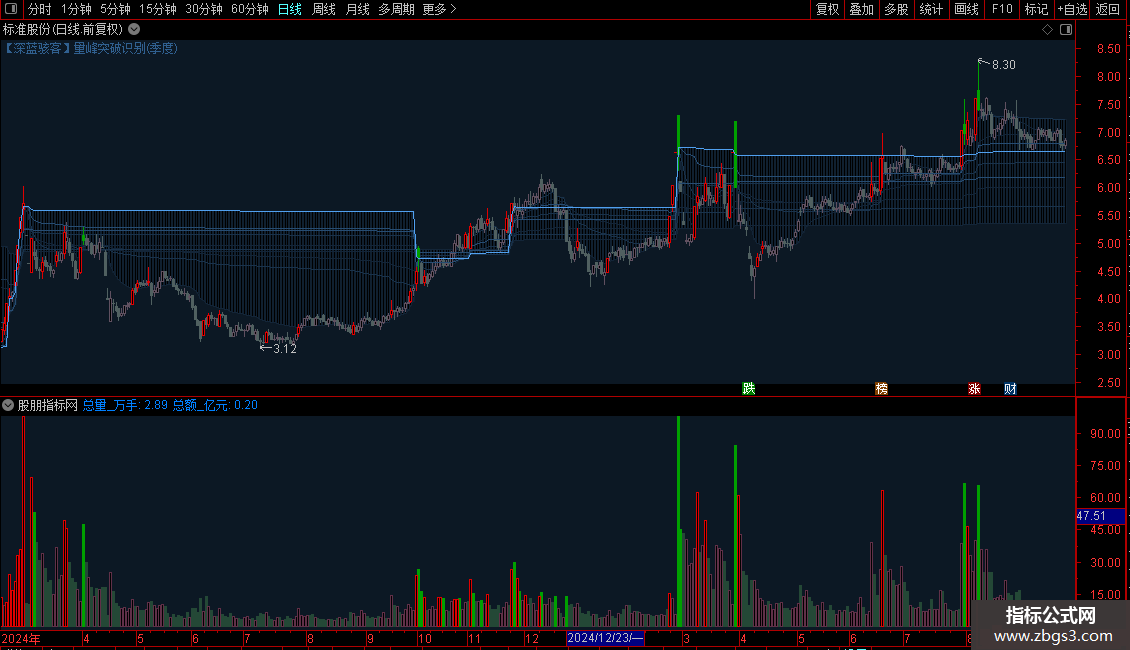Click the 总量_万手: 2.89 readout
Screen dimensions: 1130x650
(125, 405)
